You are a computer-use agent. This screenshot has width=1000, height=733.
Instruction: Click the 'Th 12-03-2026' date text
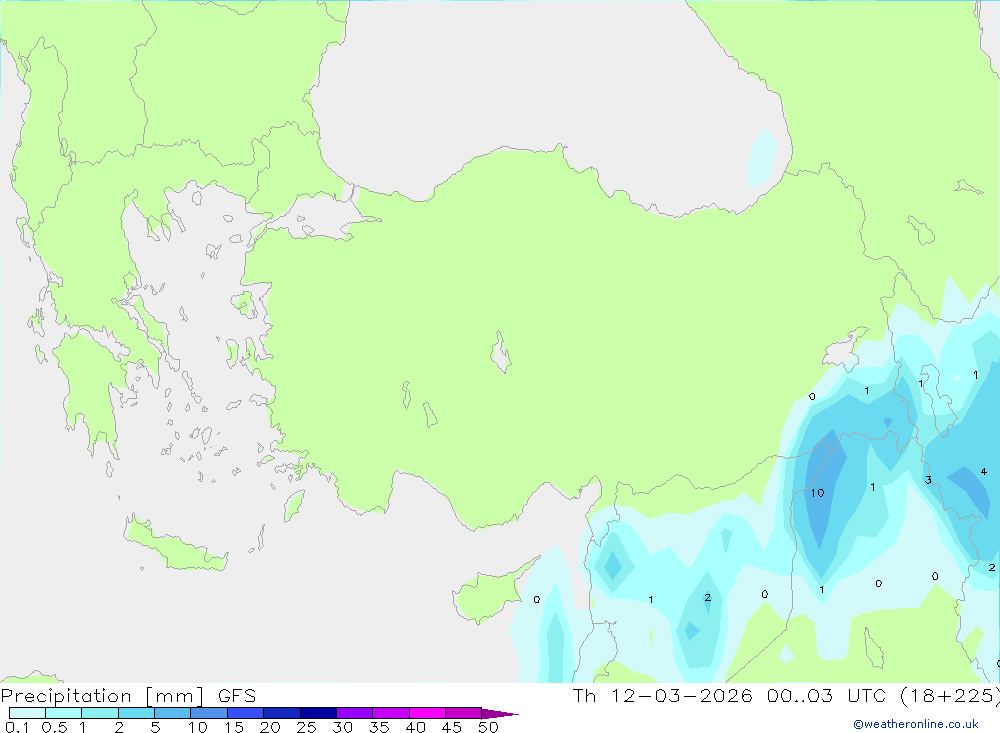(663, 695)
